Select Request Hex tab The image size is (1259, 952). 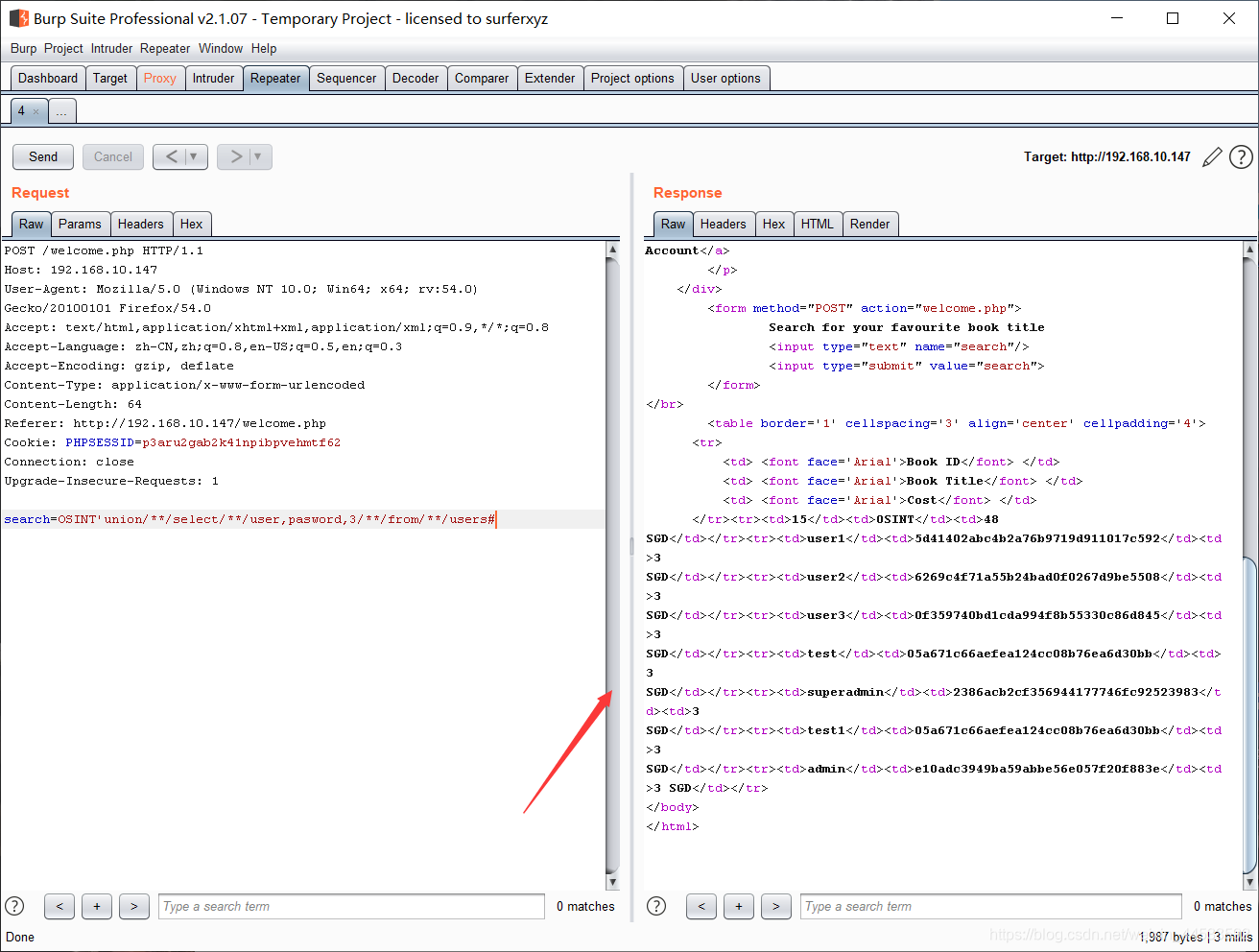coord(192,225)
